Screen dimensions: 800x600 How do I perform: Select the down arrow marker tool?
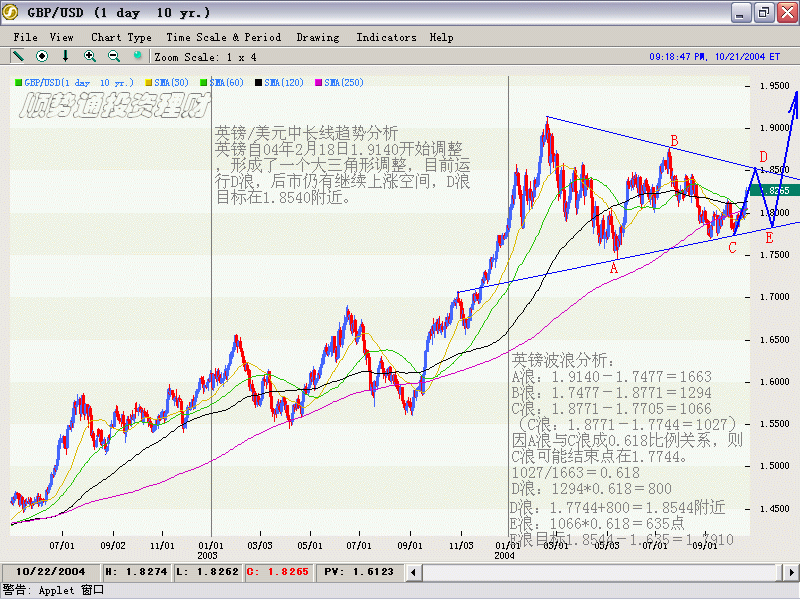(x=66, y=57)
